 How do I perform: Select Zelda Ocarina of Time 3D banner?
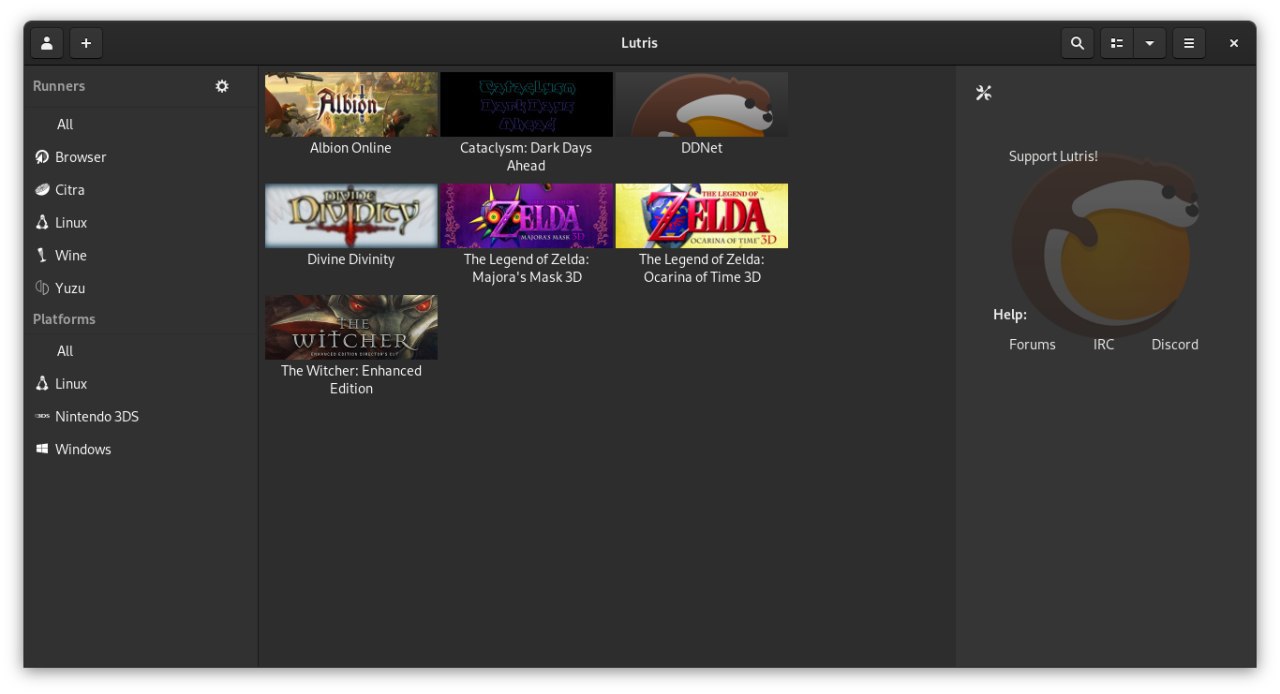coord(701,215)
